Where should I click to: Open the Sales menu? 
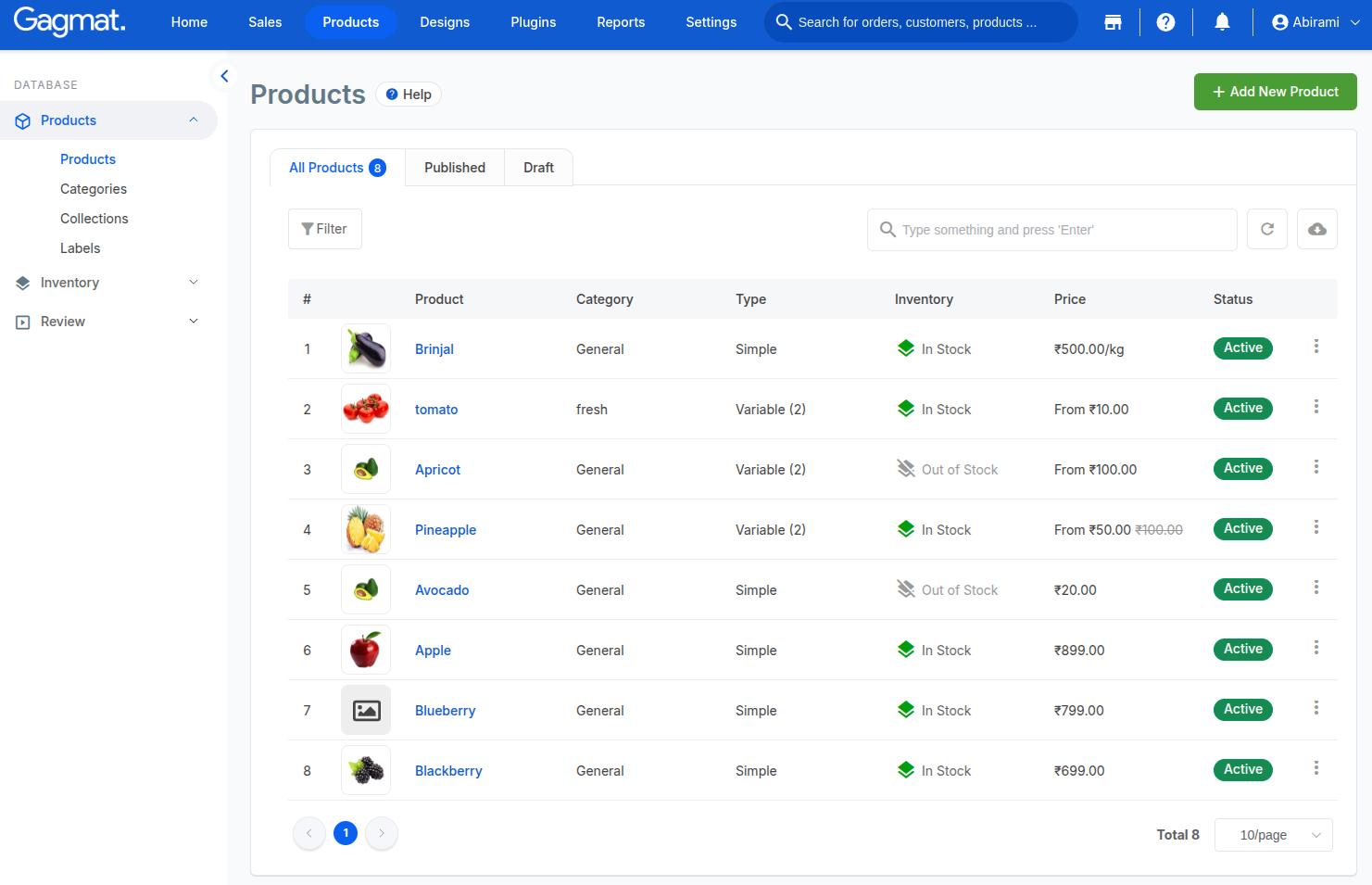coord(265,22)
